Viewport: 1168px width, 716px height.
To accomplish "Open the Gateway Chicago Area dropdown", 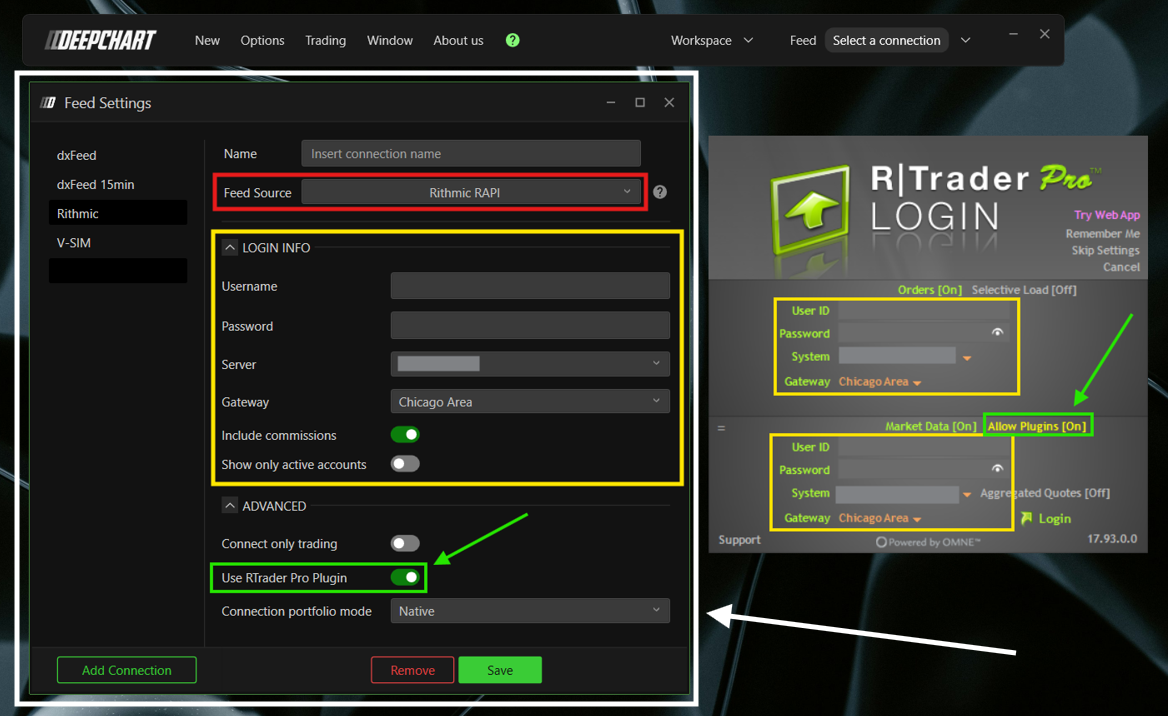I will [x=530, y=402].
